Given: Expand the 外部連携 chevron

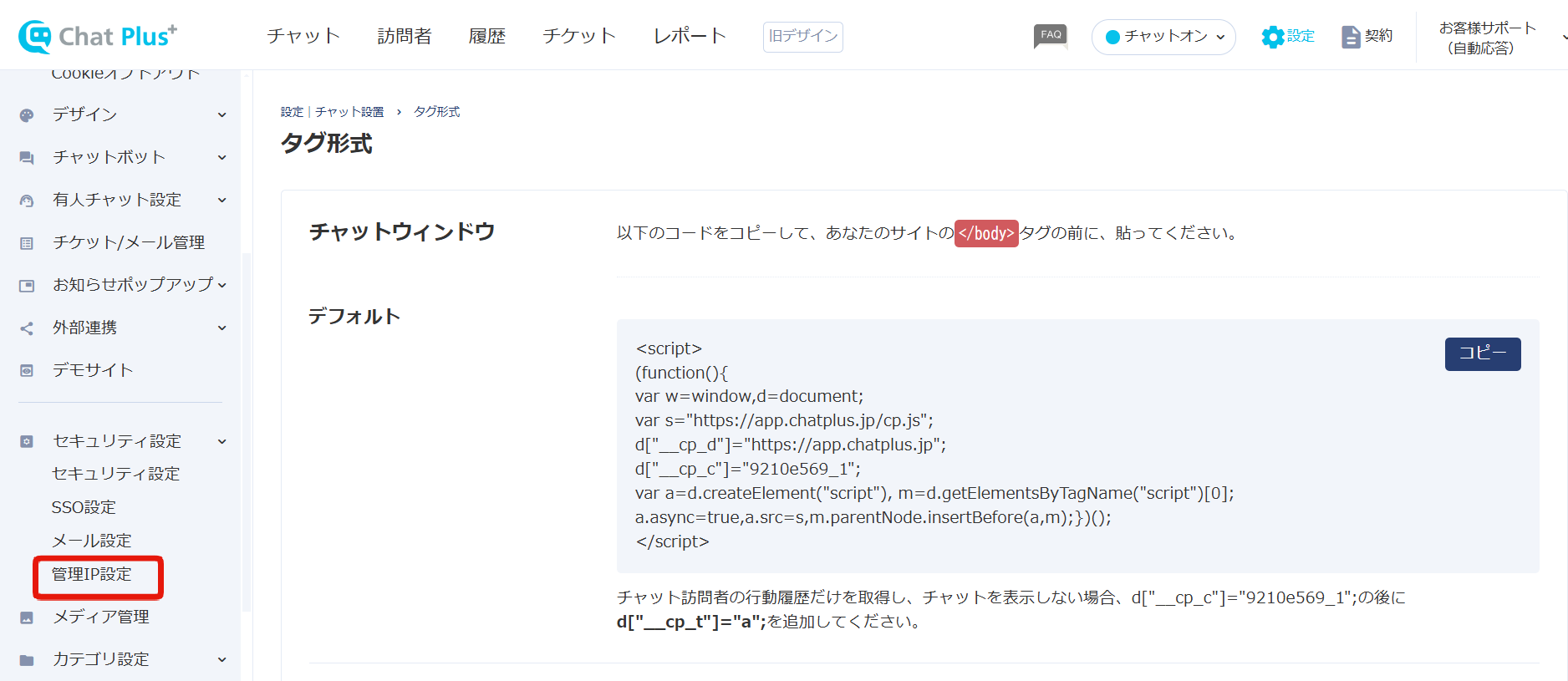Looking at the screenshot, I should (x=222, y=328).
